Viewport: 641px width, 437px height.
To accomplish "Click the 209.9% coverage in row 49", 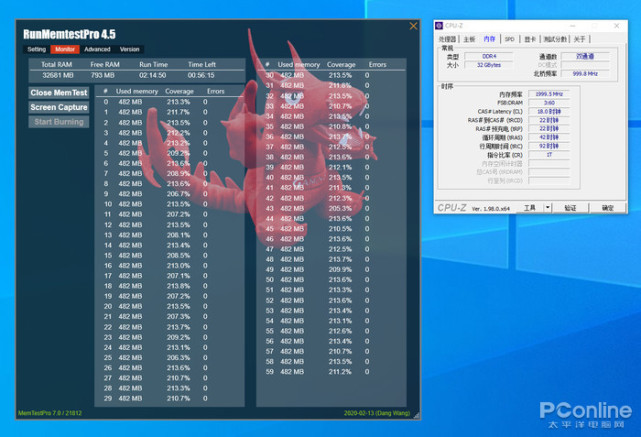I will pos(340,270).
